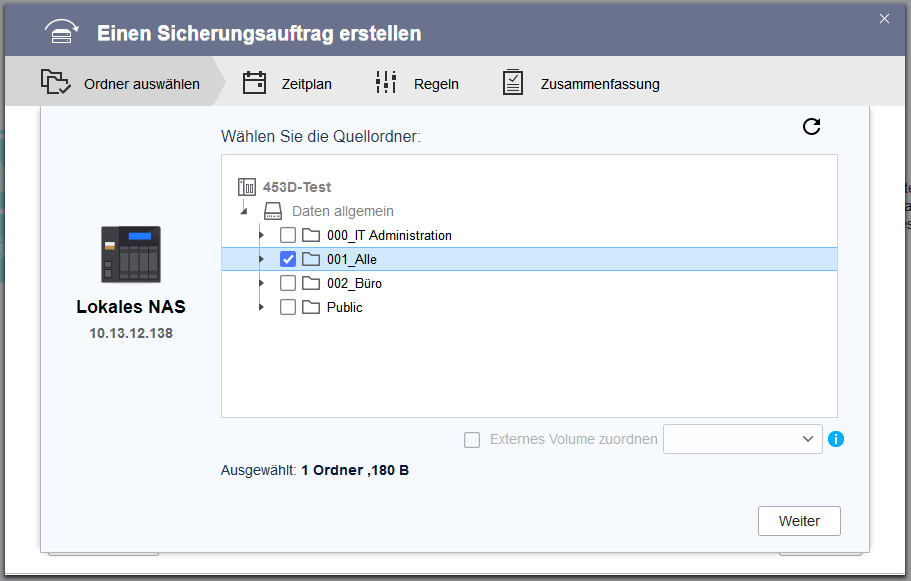Check the 000_IT Administration folder checkbox

click(x=288, y=235)
